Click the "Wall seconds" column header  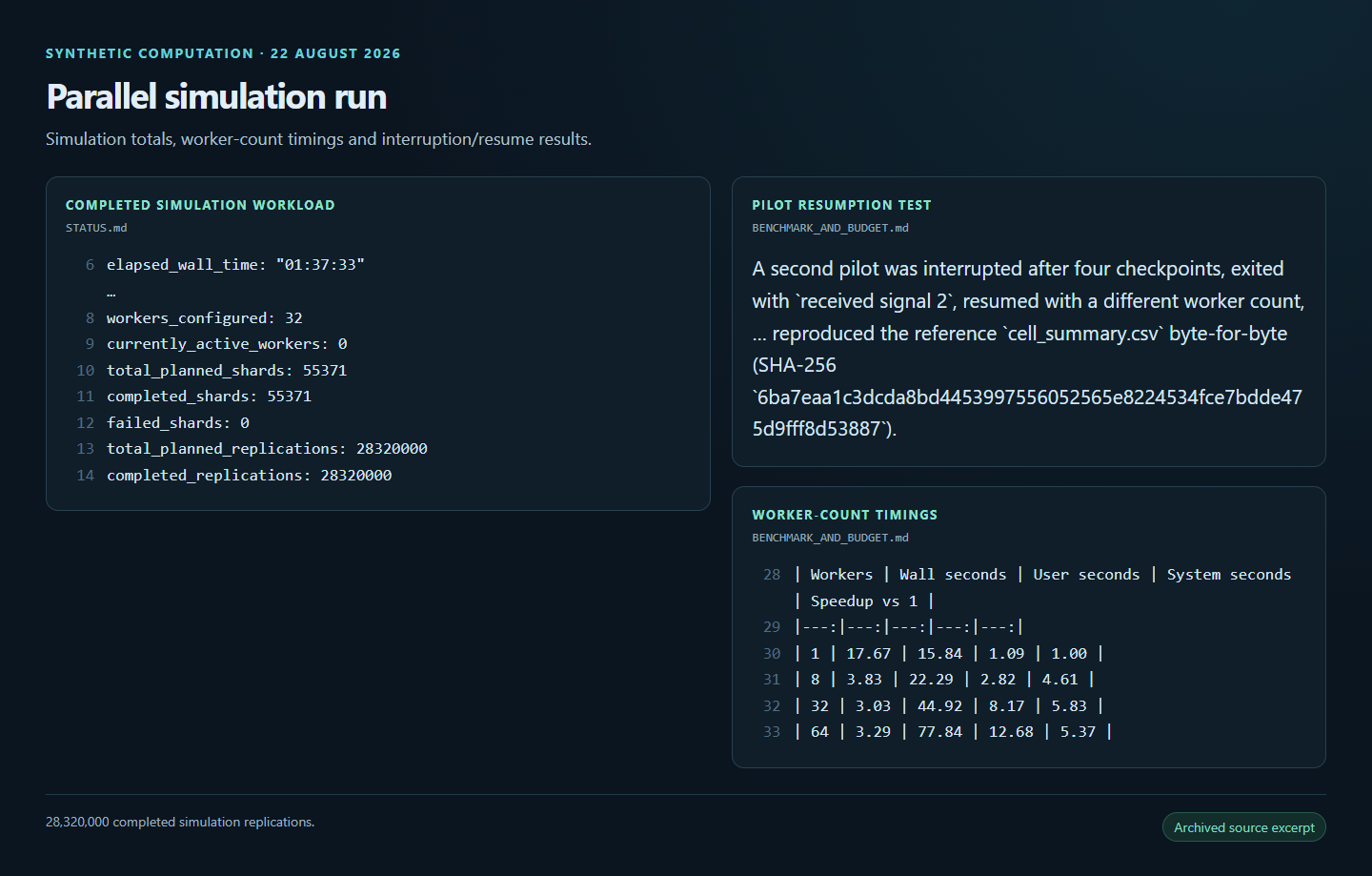pyautogui.click(x=952, y=575)
